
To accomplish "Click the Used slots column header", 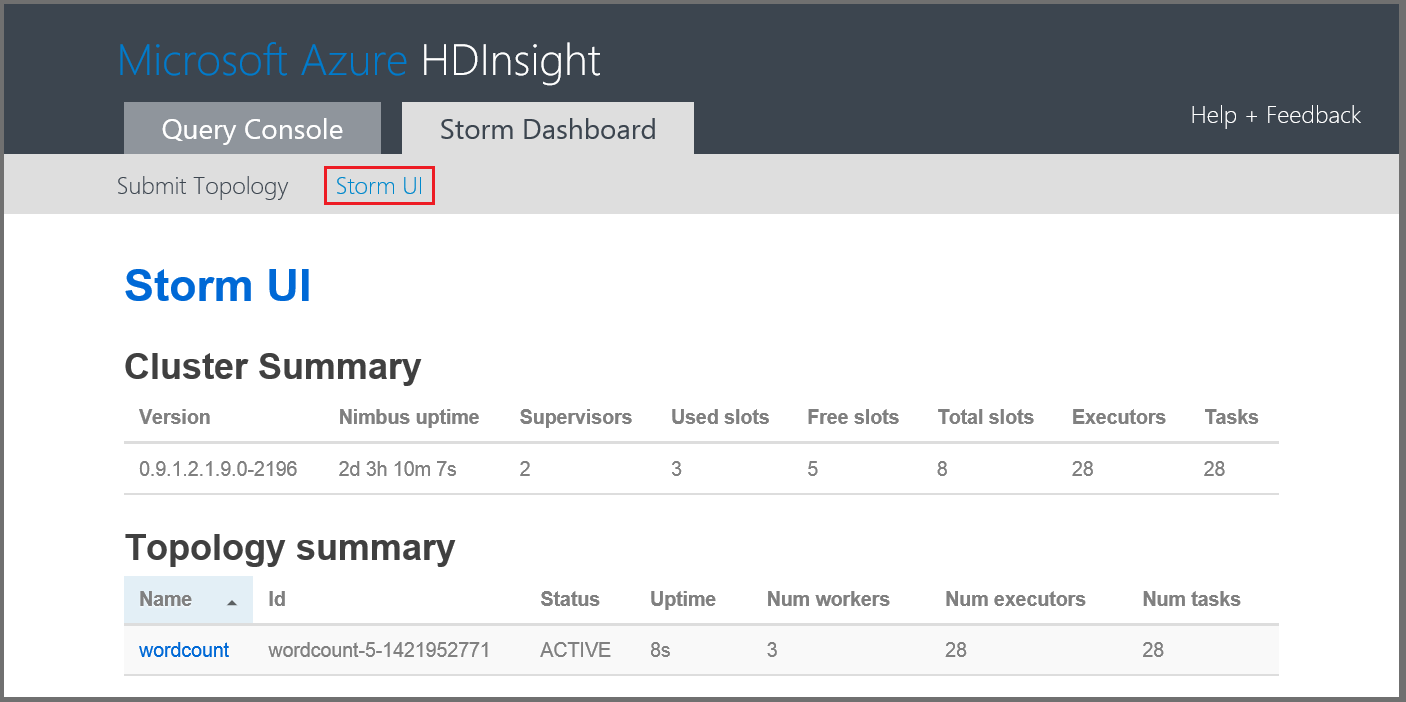I will [x=720, y=417].
